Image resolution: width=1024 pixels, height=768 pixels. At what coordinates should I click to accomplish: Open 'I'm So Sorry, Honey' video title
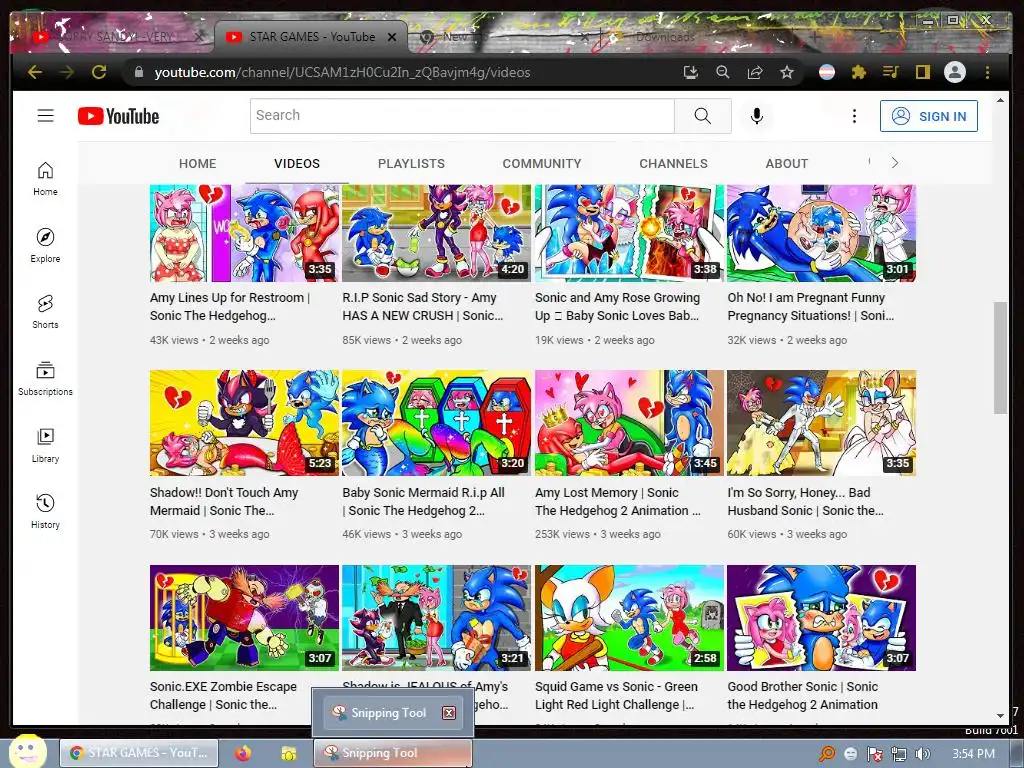point(805,502)
